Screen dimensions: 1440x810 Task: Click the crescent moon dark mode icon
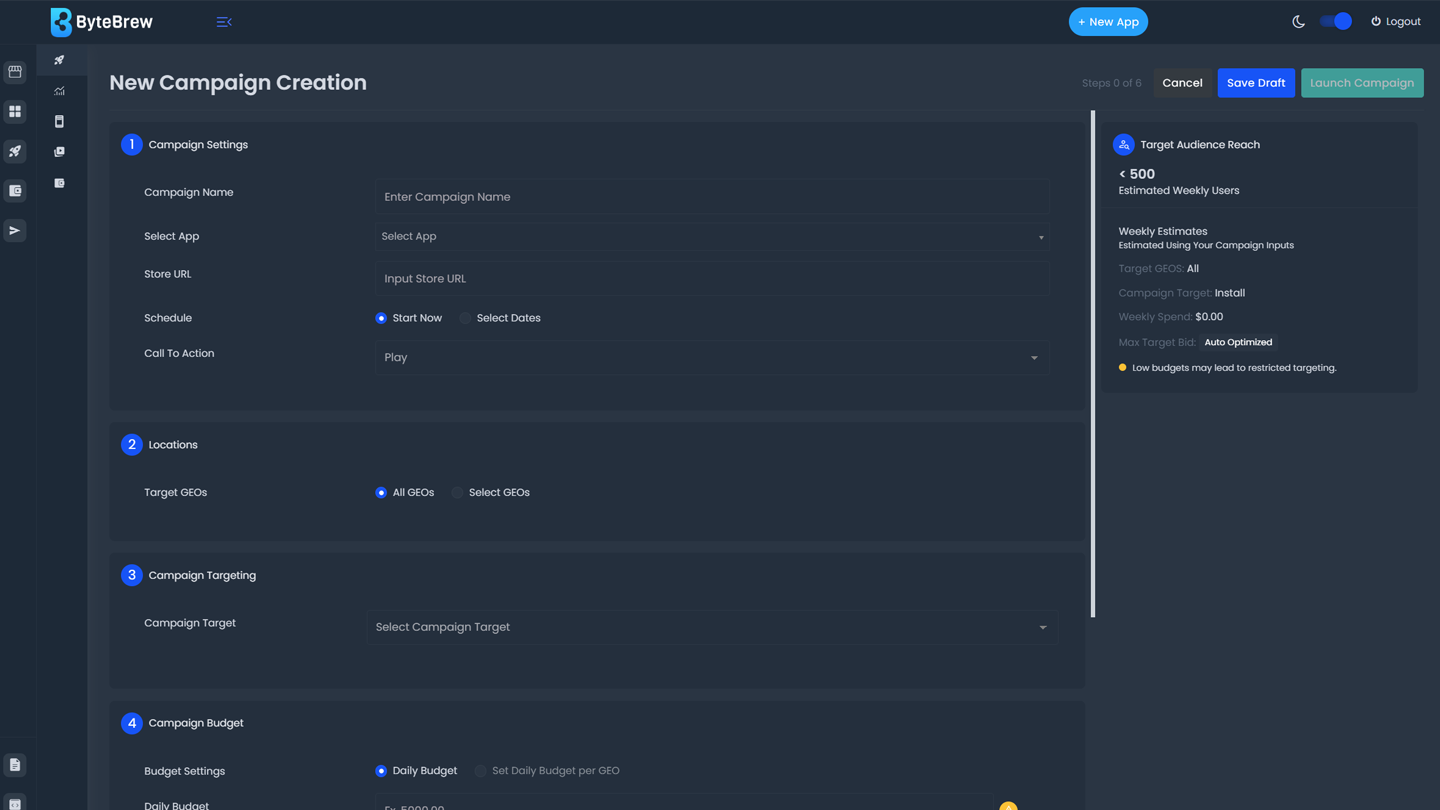[x=1298, y=22]
